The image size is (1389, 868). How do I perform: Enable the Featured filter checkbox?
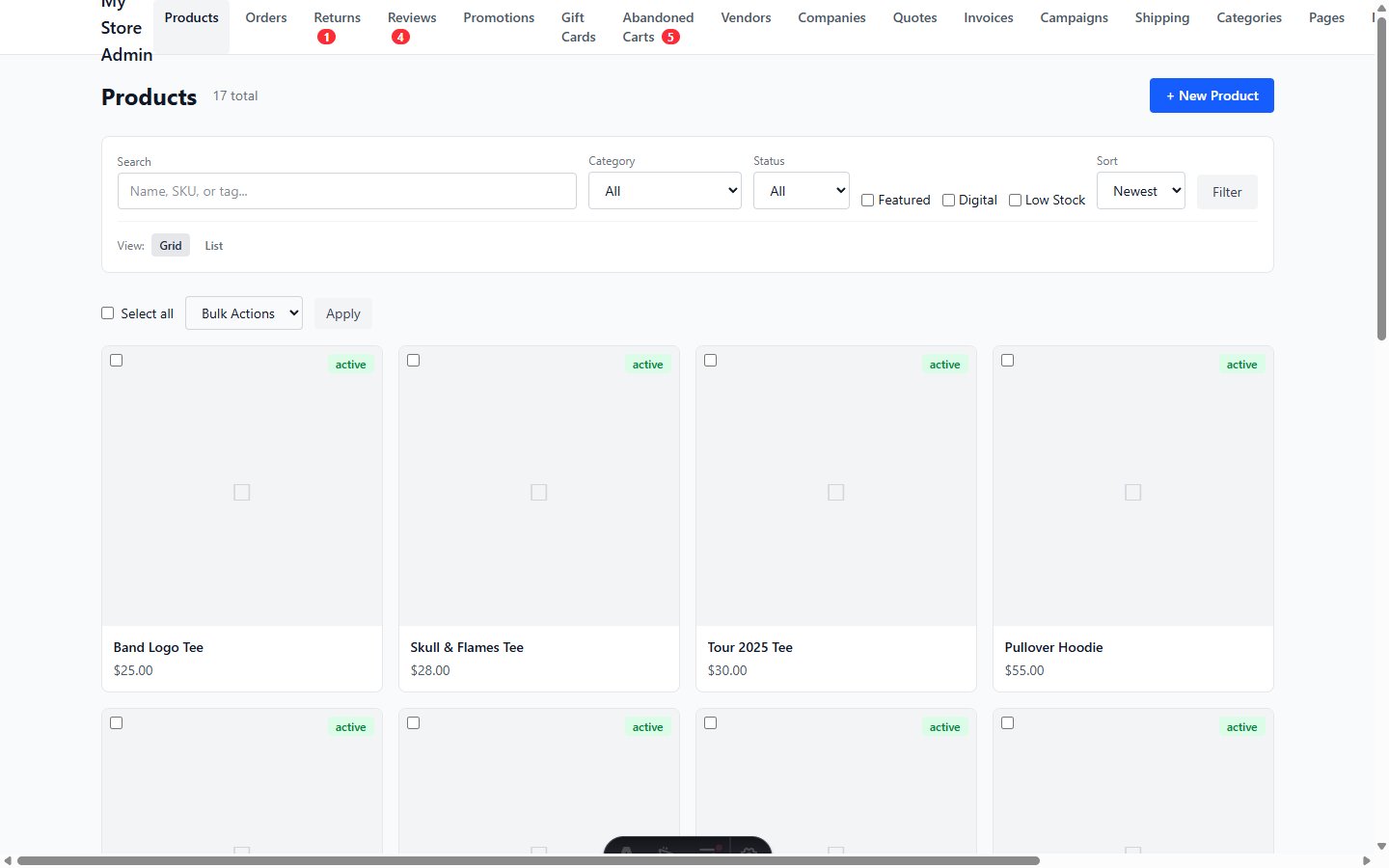click(x=867, y=200)
